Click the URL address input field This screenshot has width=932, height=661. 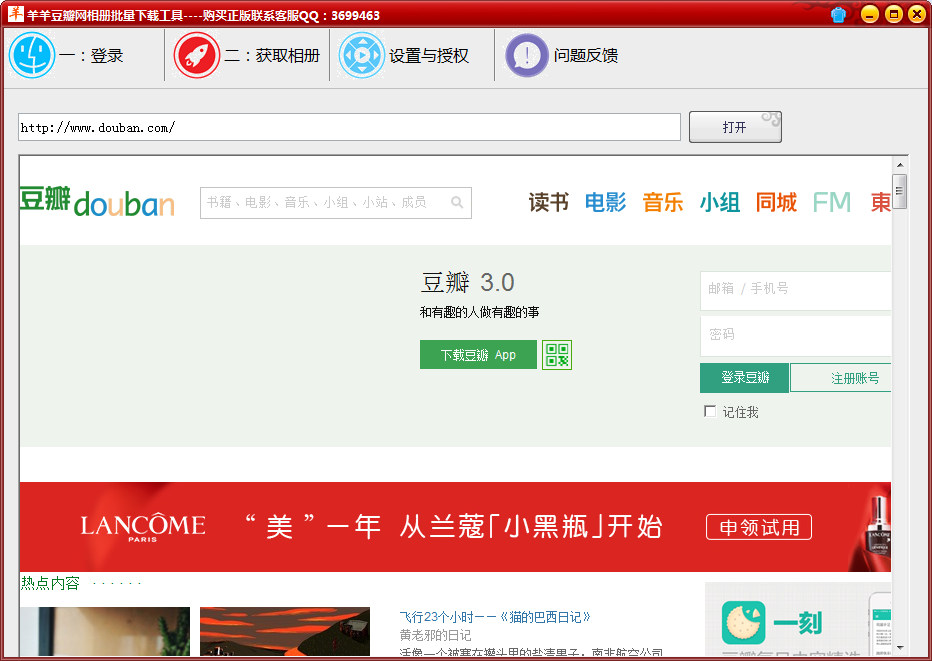coord(349,128)
